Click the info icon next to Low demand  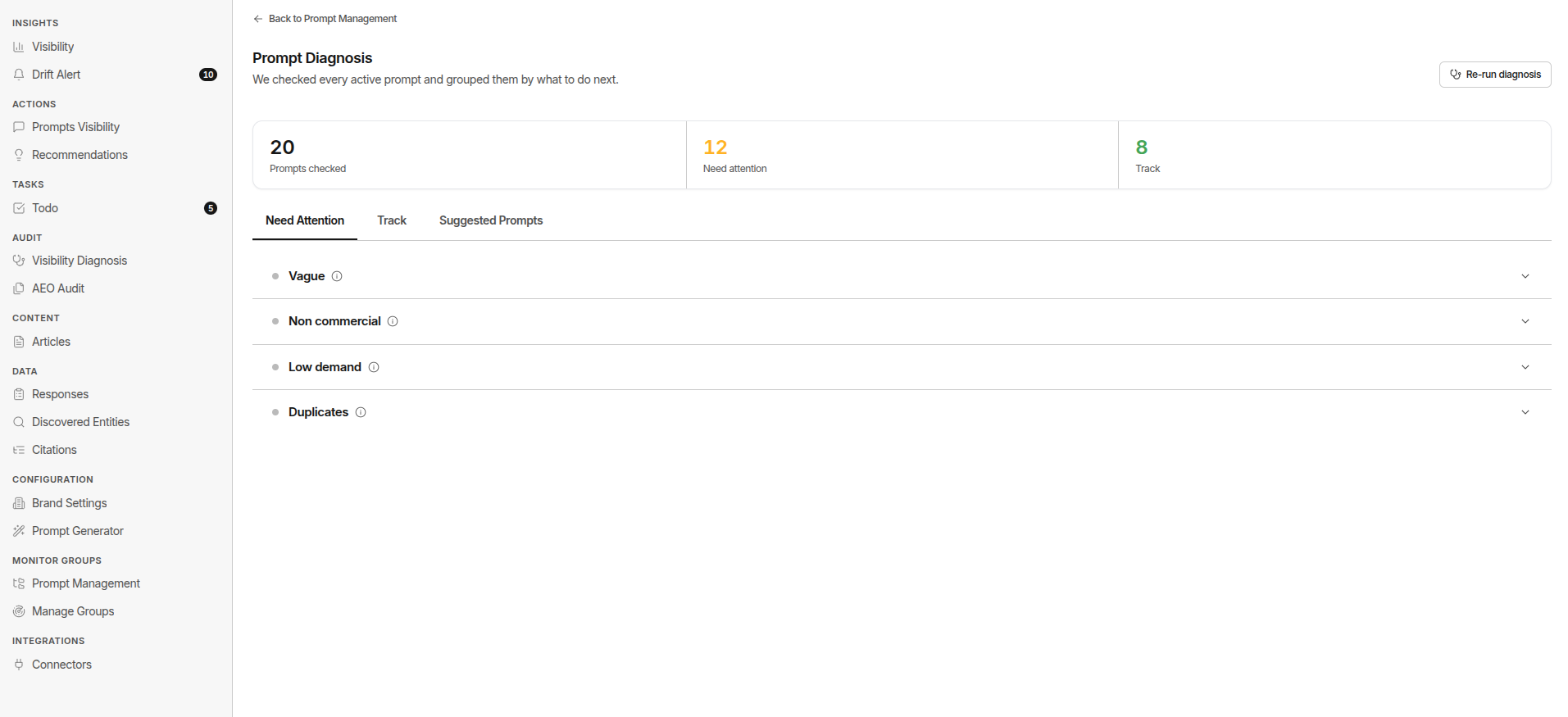point(374,367)
